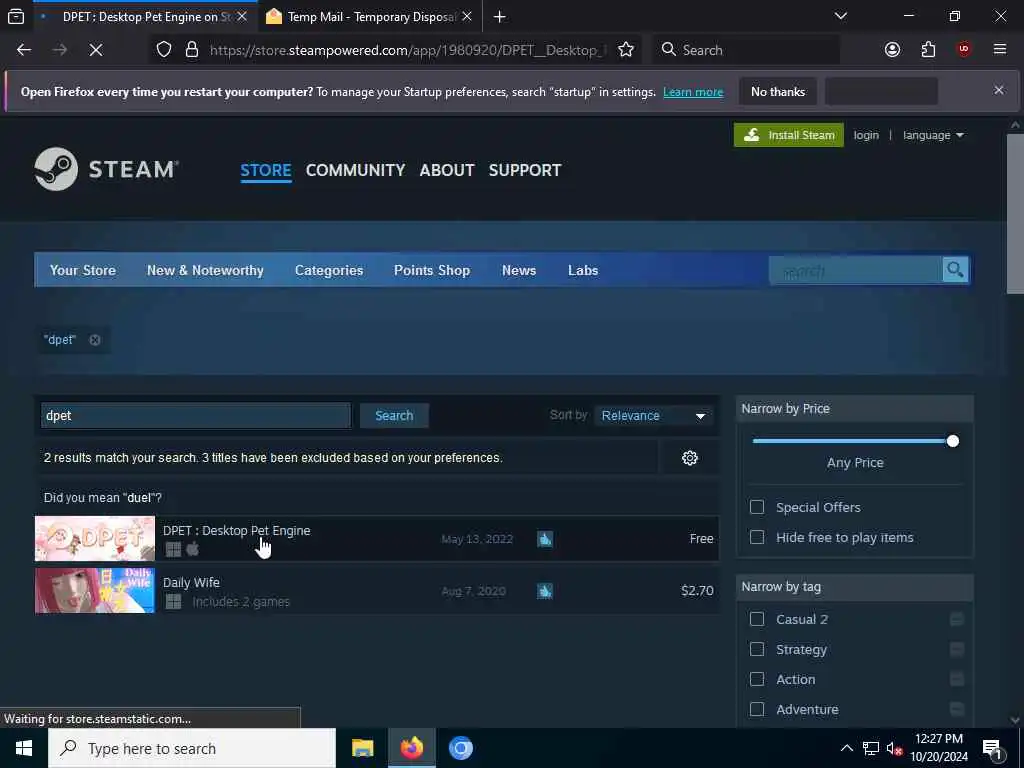This screenshot has height=768, width=1024.
Task: Open the News section
Action: click(x=519, y=270)
